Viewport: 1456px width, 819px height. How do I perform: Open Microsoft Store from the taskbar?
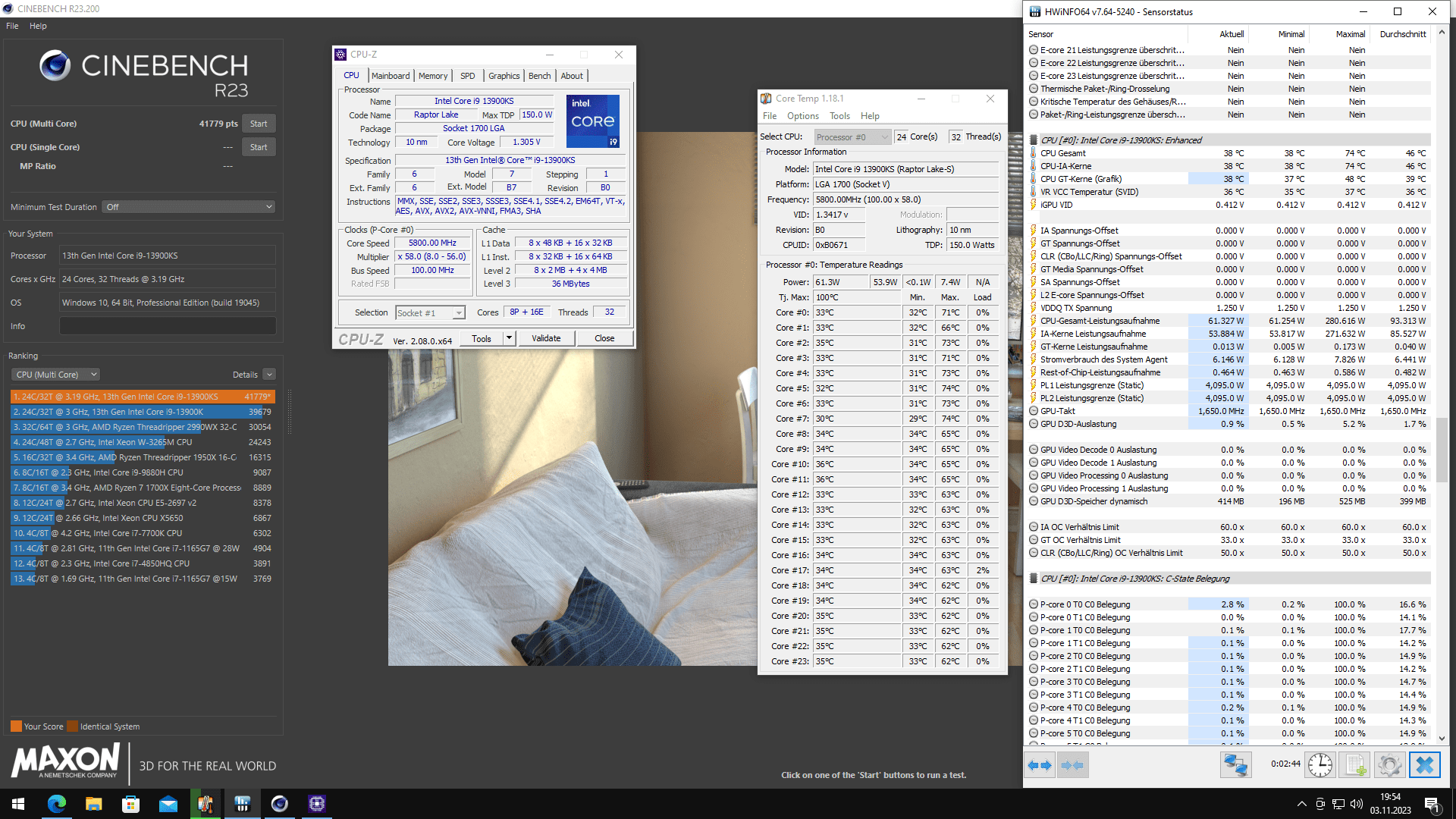pos(130,804)
